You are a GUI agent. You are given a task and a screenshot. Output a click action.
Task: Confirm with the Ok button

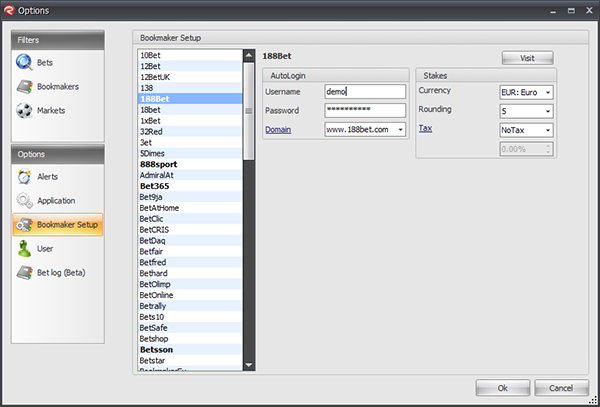click(502, 388)
